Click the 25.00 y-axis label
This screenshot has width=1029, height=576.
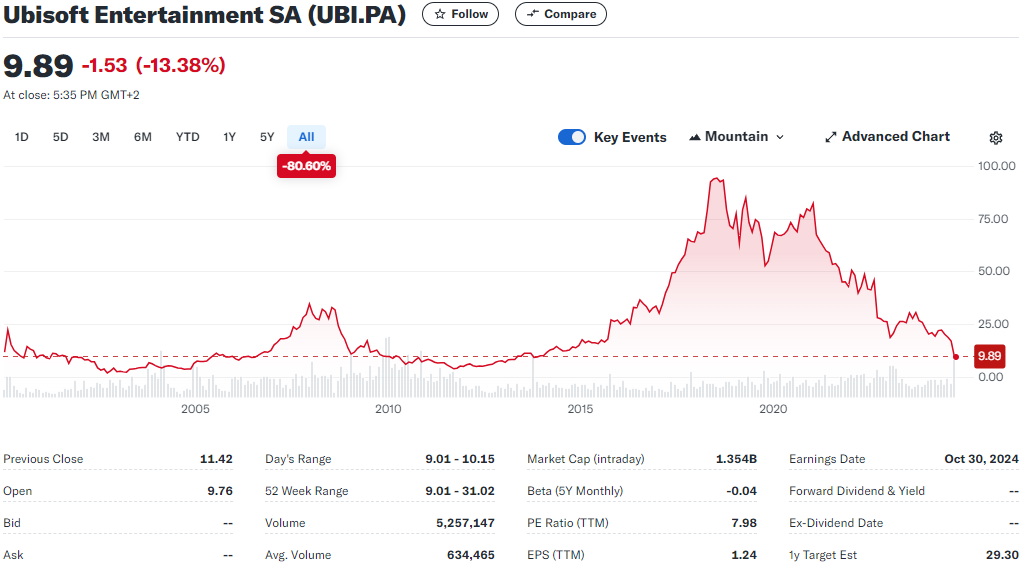click(993, 324)
